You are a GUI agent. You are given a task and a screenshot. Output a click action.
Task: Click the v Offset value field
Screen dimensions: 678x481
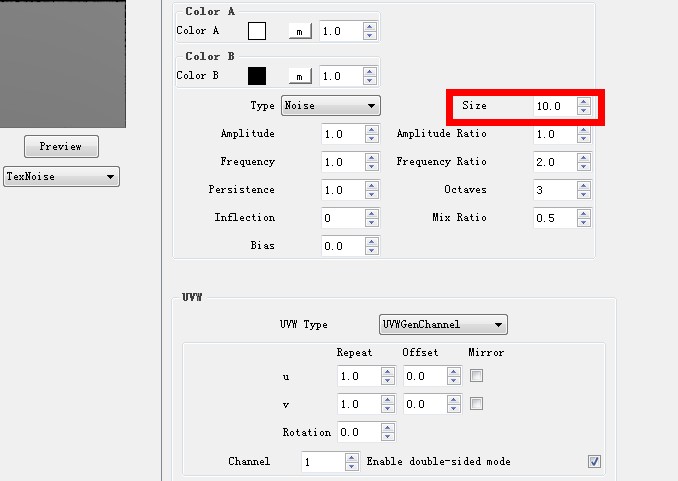425,404
